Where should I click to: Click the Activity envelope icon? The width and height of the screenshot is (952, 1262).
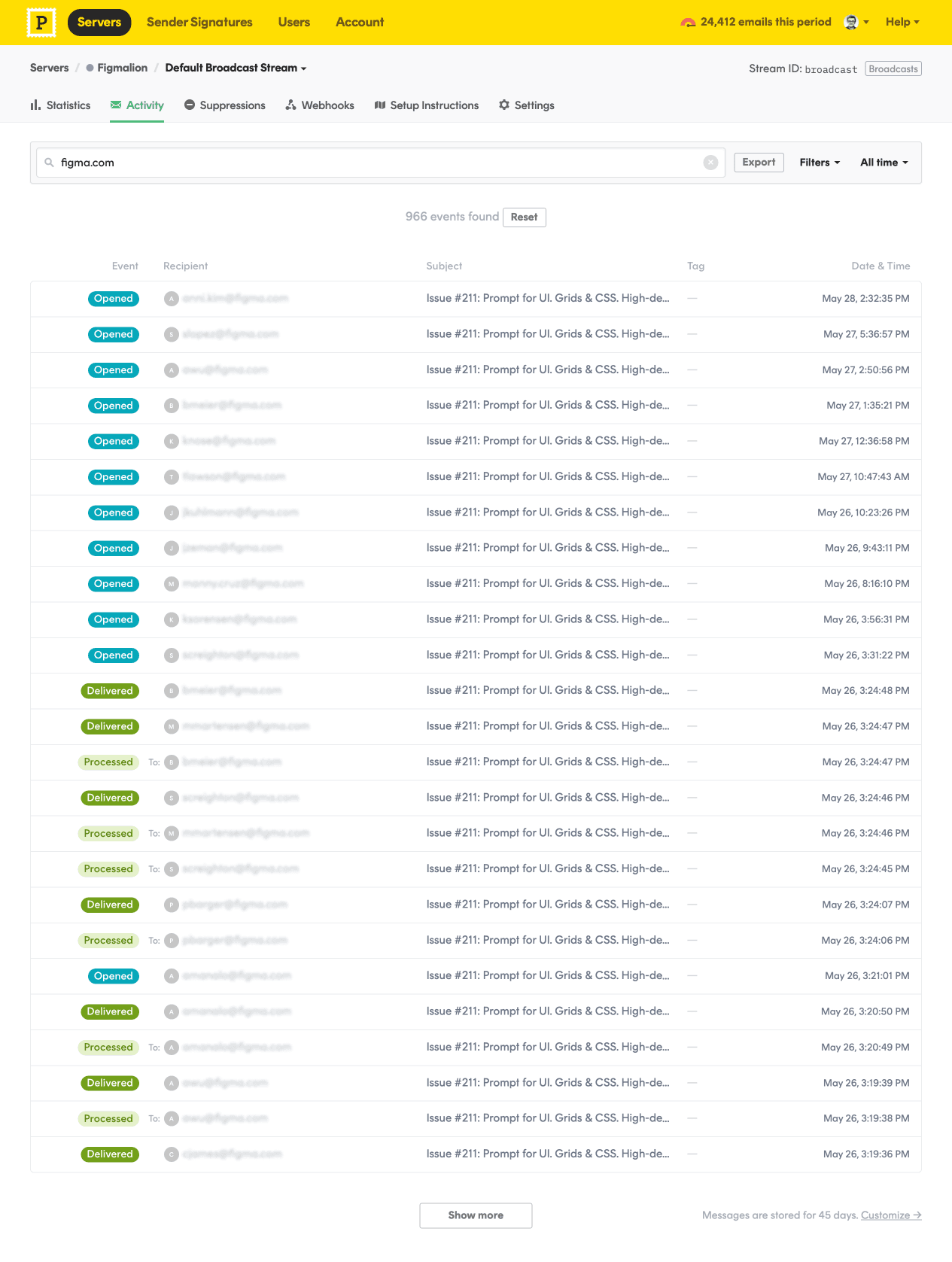click(x=116, y=105)
